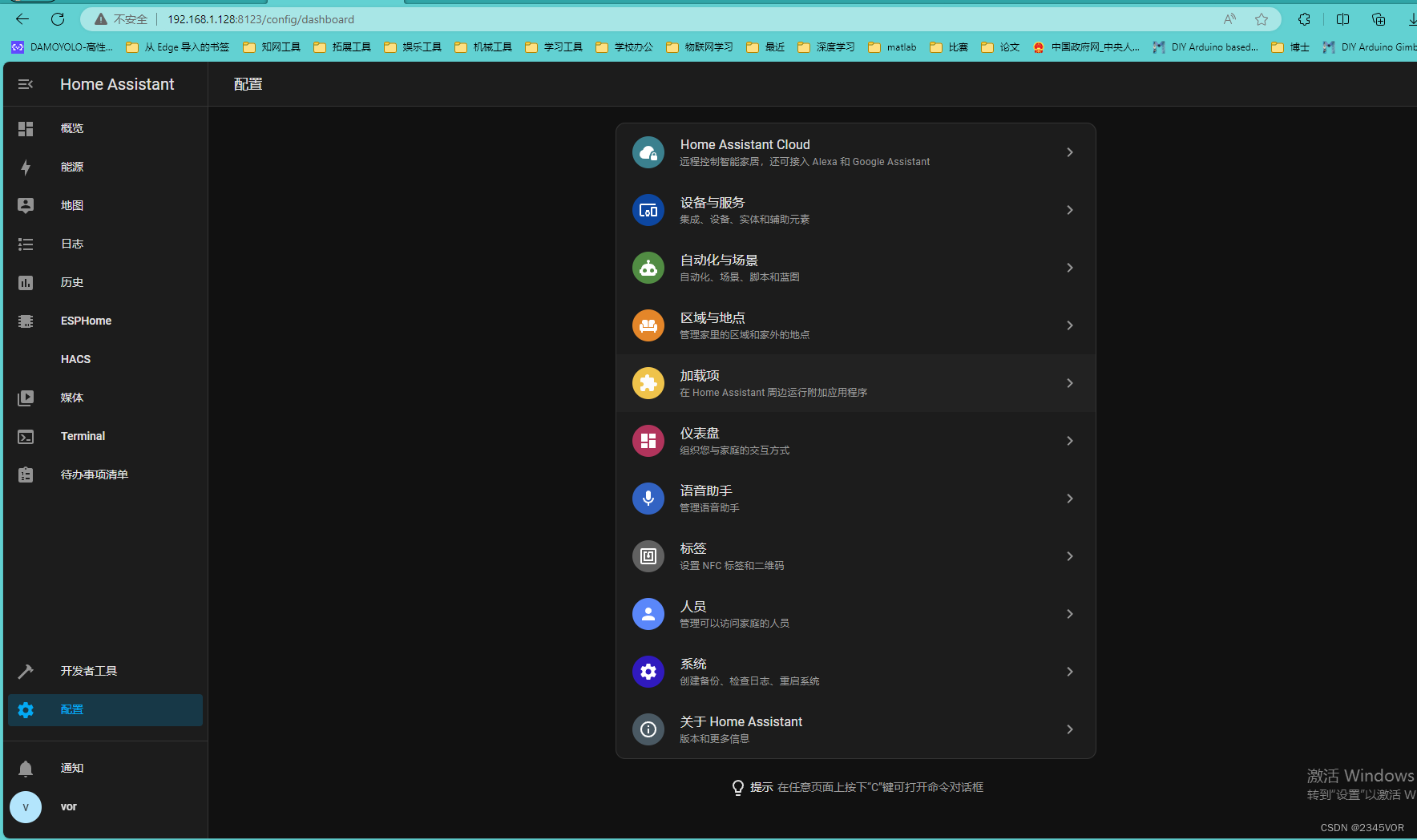Expand 关于 Home Assistant row chevron
The height and width of the screenshot is (840, 1417).
tap(1070, 729)
